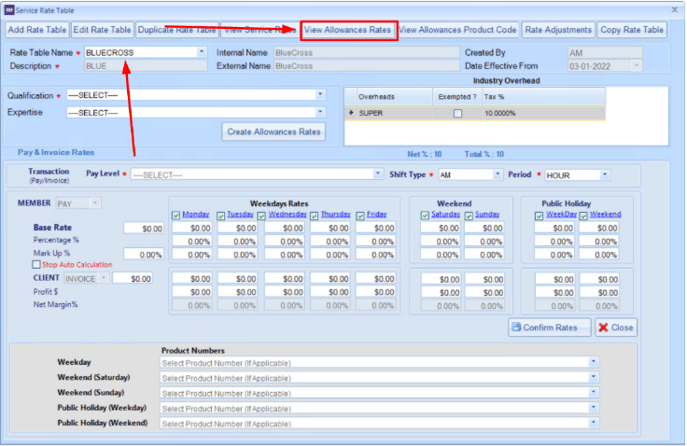Toggle Public Holiday Weekend checkbox

584,216
